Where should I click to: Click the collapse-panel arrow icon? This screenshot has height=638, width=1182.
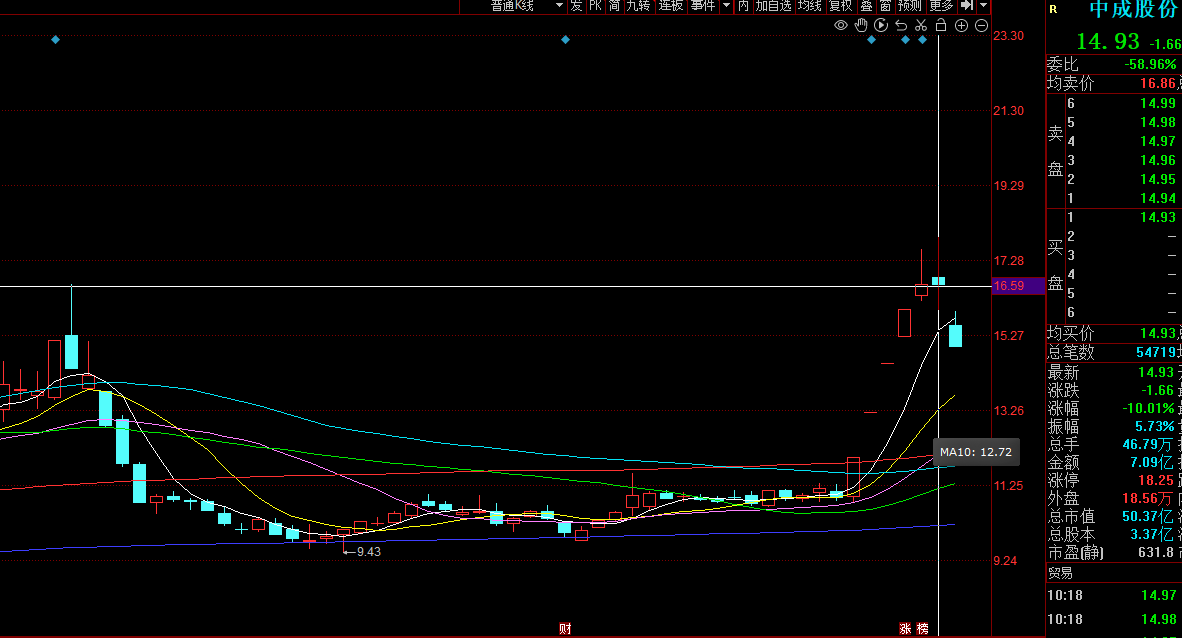coord(967,6)
